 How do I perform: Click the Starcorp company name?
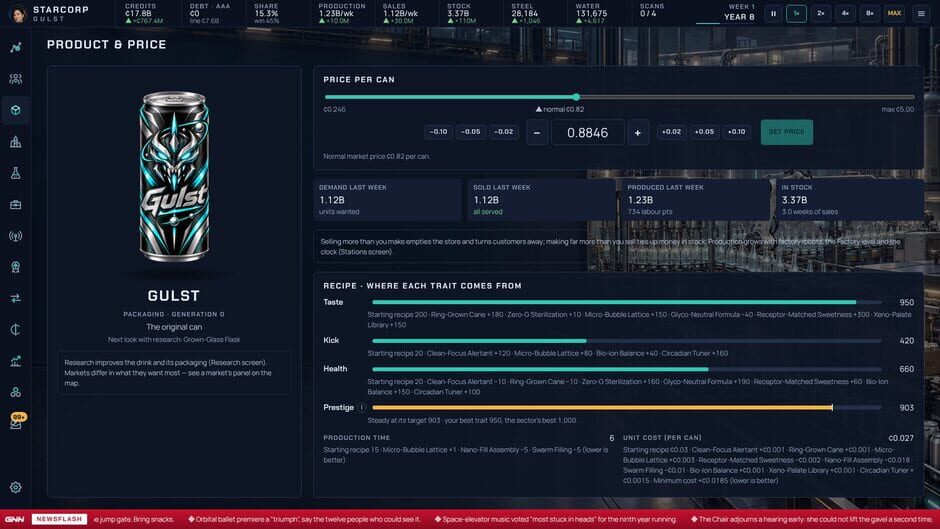[x=61, y=10]
